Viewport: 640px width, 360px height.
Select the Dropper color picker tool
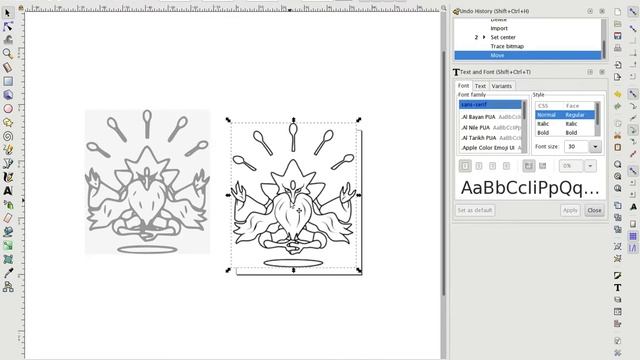coord(8,273)
